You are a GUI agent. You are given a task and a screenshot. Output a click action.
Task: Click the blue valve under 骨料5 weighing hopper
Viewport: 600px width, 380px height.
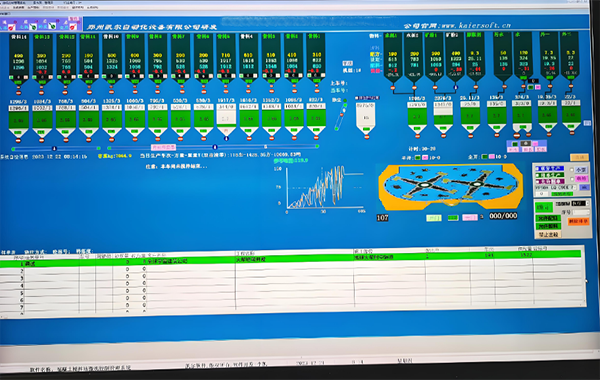tap(226, 138)
